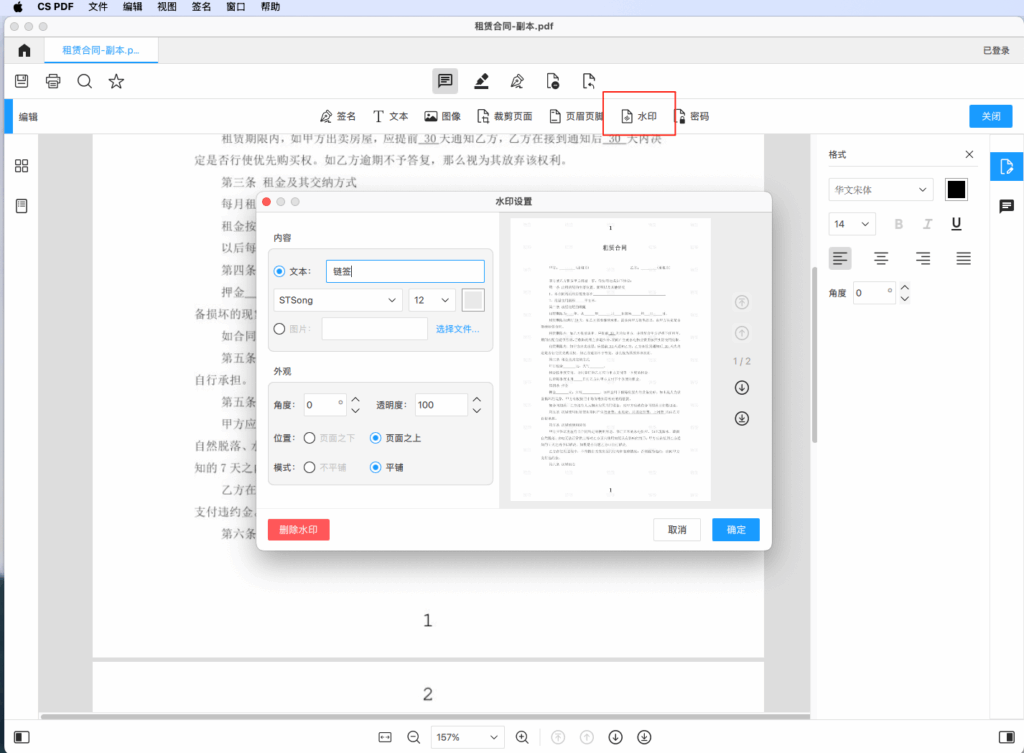Adjust 透明度 opacity stepper arrows
The height and width of the screenshot is (753, 1024).
(x=477, y=405)
